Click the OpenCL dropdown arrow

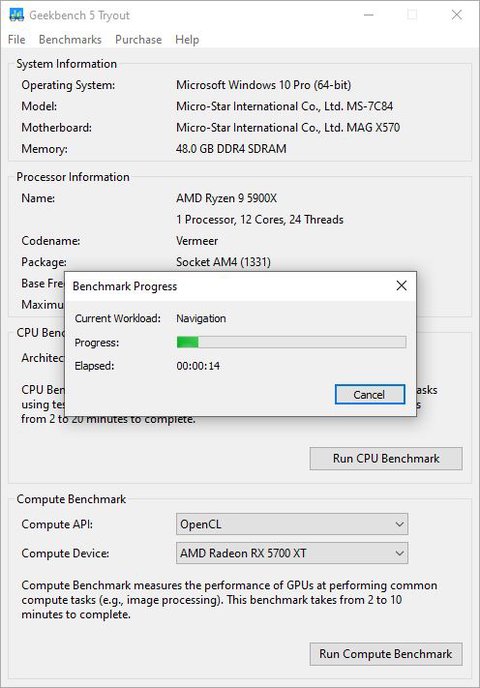tap(399, 524)
